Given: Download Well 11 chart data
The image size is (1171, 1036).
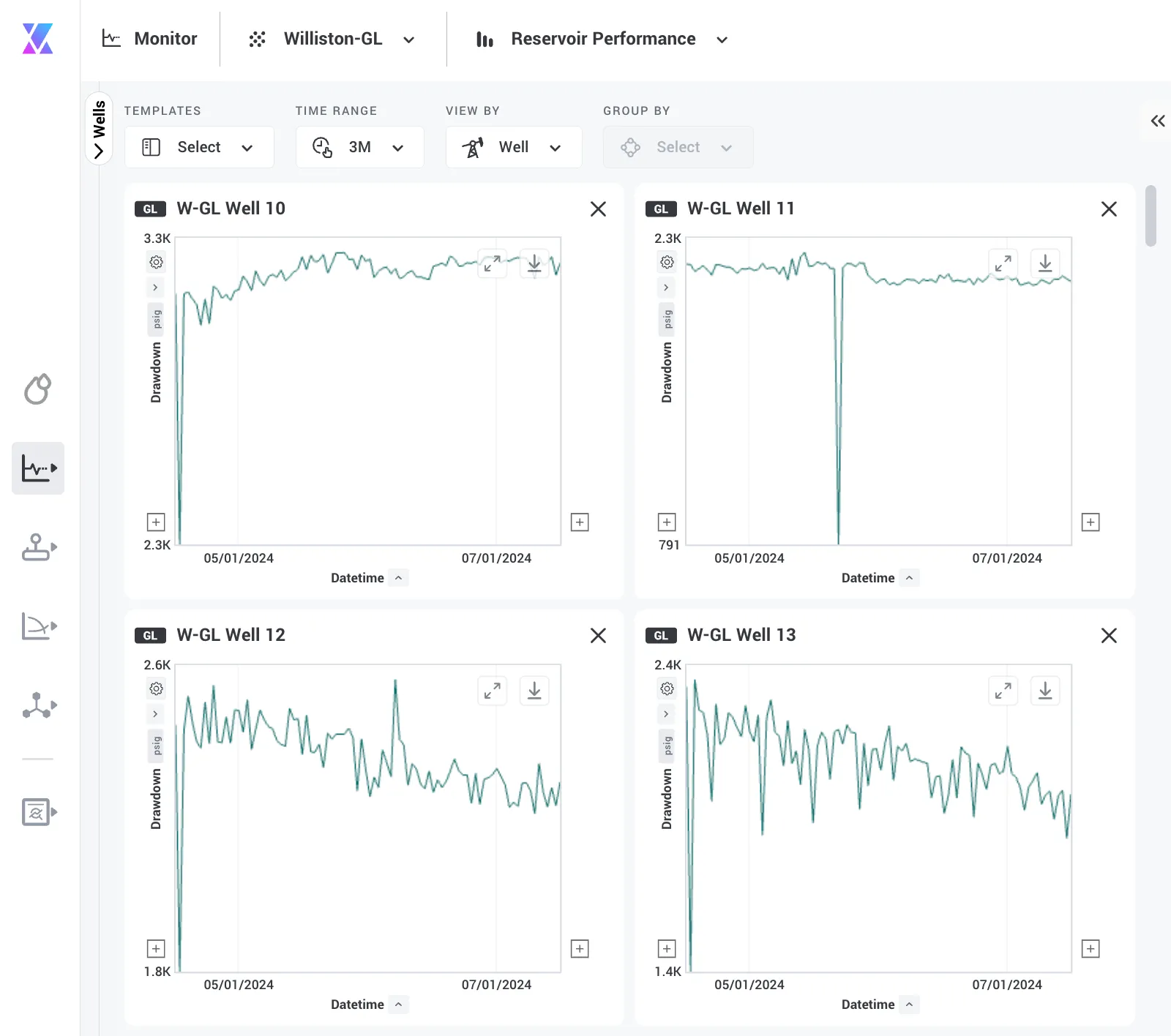Looking at the screenshot, I should tap(1045, 263).
